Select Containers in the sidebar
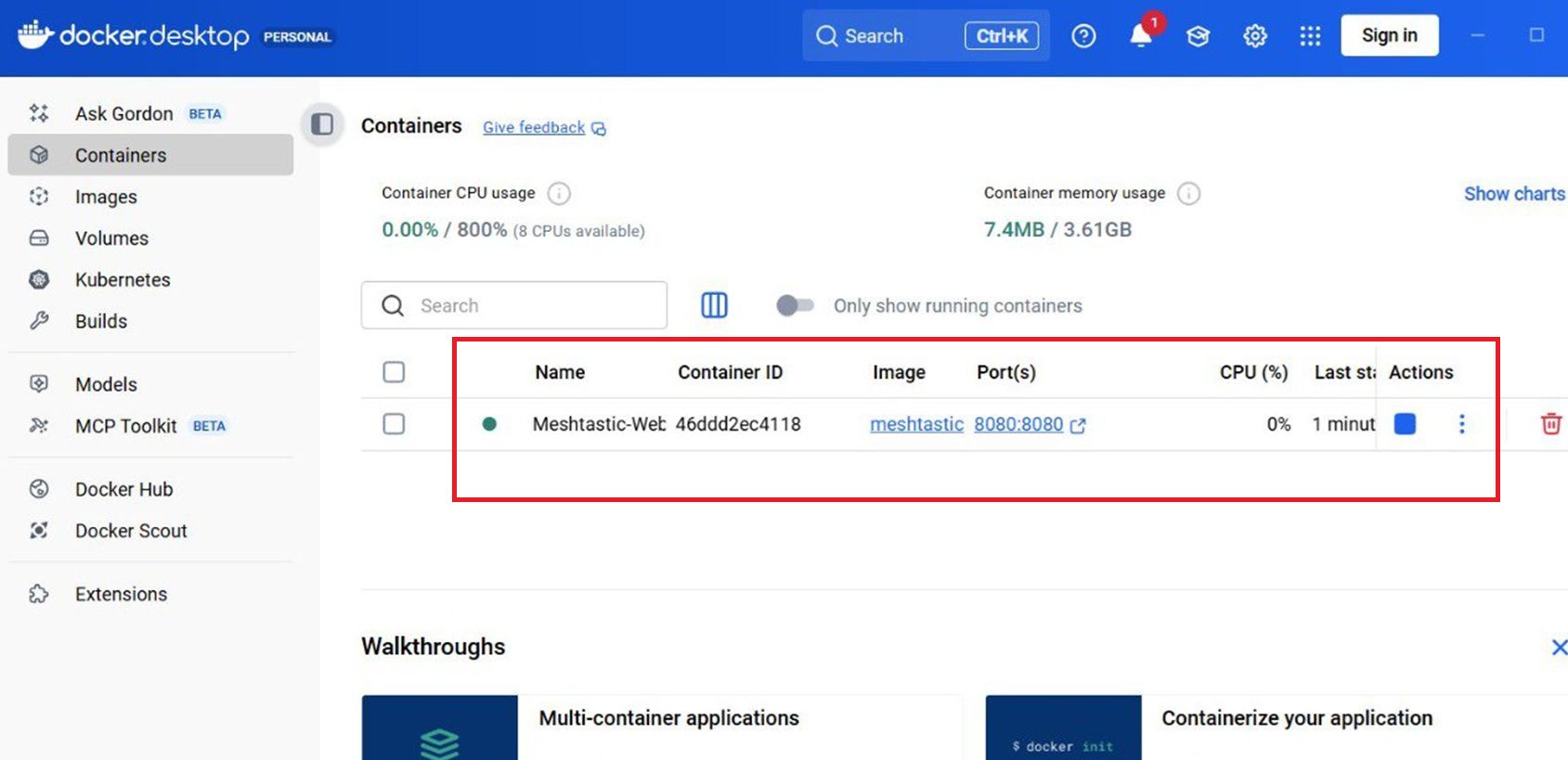This screenshot has width=1568, height=760. click(x=150, y=155)
